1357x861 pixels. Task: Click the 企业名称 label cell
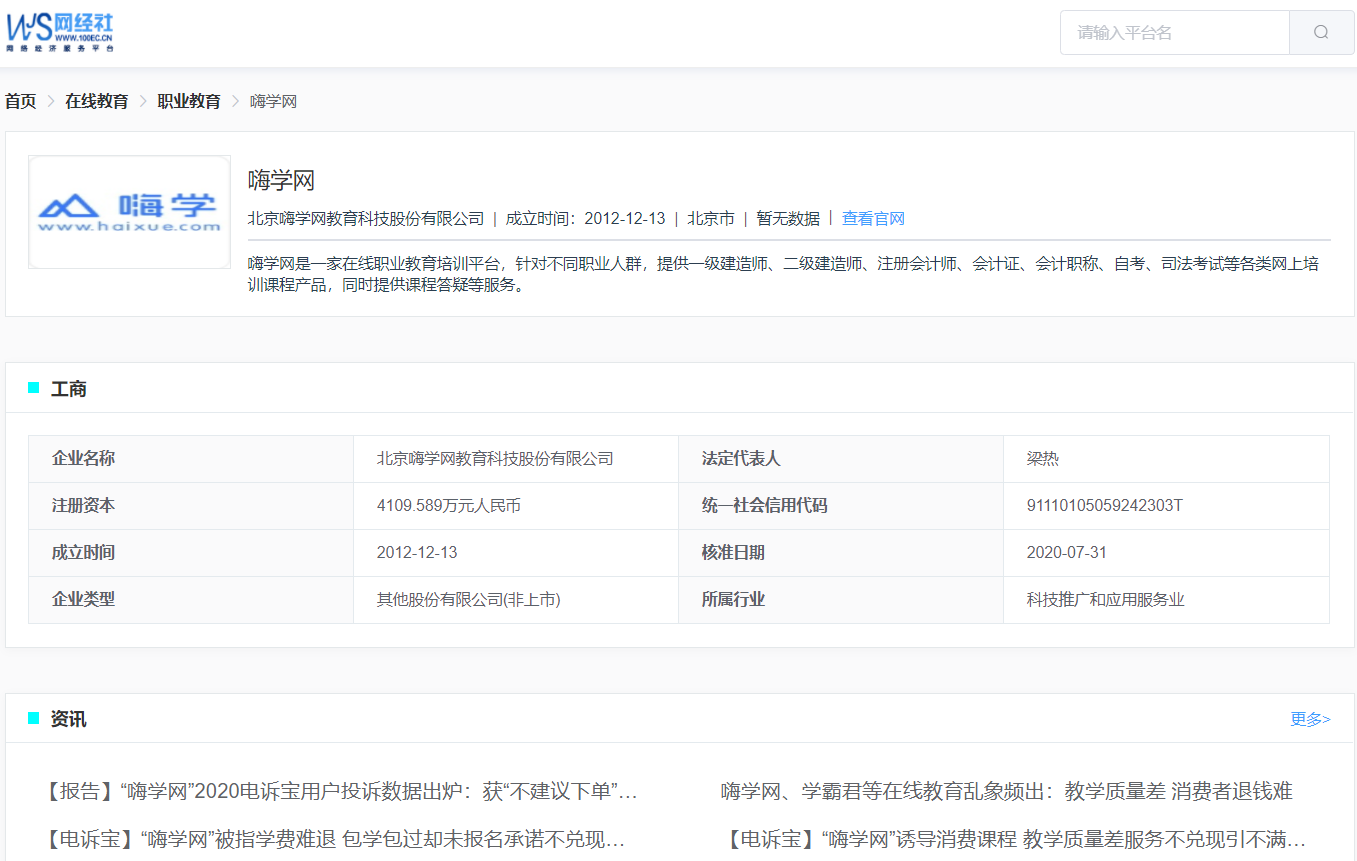pos(191,459)
